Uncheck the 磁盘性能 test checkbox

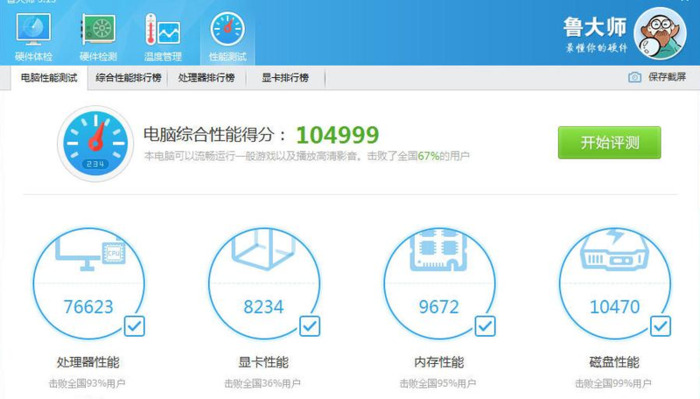click(x=661, y=326)
